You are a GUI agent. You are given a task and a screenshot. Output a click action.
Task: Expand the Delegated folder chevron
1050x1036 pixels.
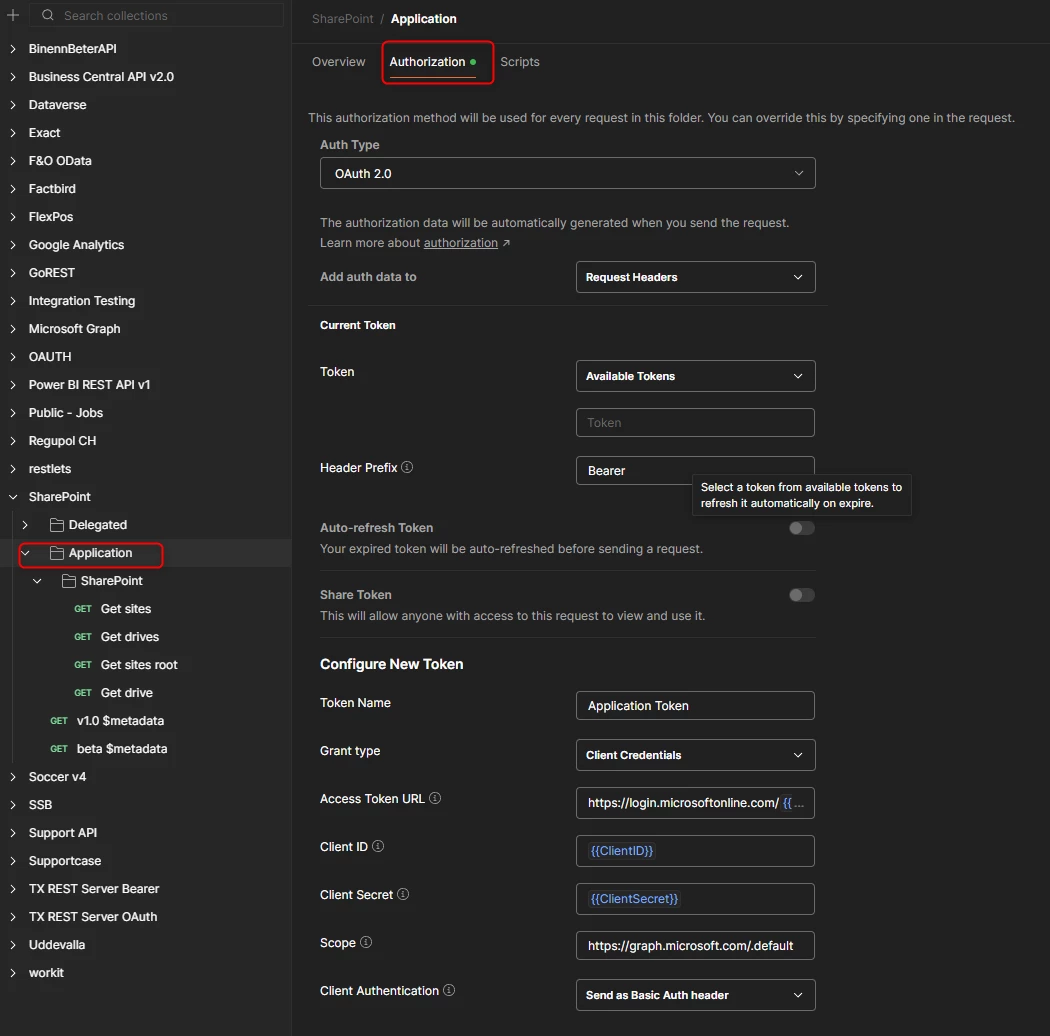click(x=25, y=525)
